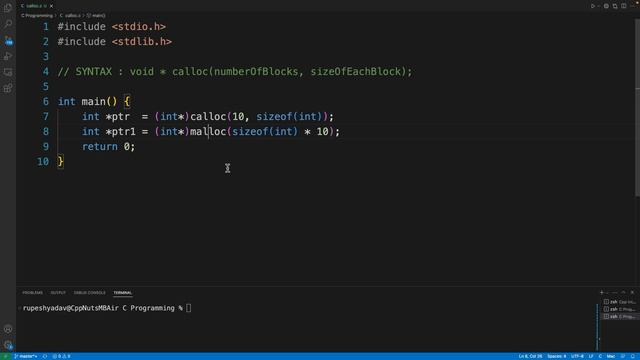Click return 0; on line 9

(x=109, y=147)
